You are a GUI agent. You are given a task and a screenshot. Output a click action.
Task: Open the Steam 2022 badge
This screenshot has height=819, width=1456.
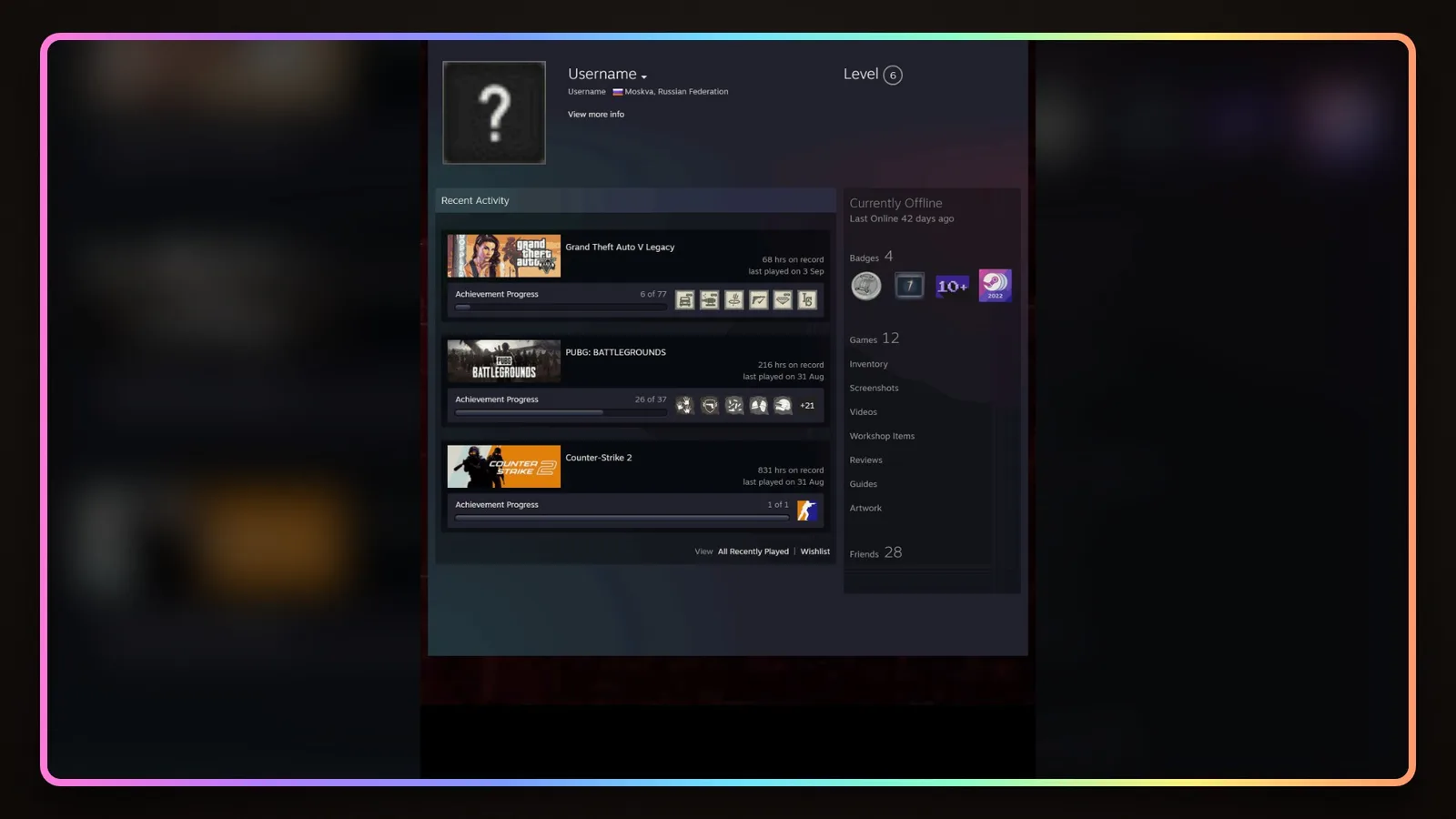[x=995, y=286]
